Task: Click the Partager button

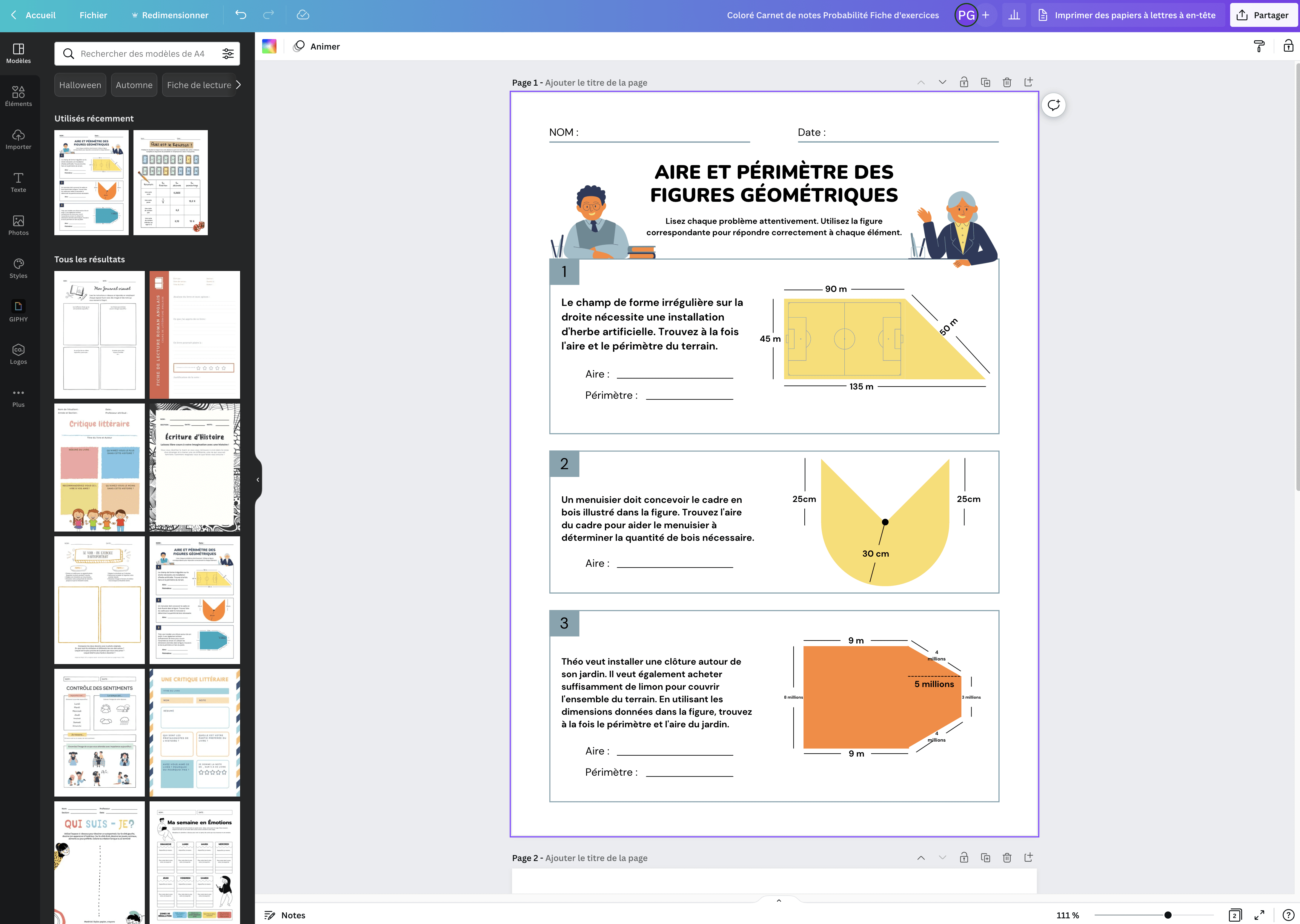Action: [1264, 15]
